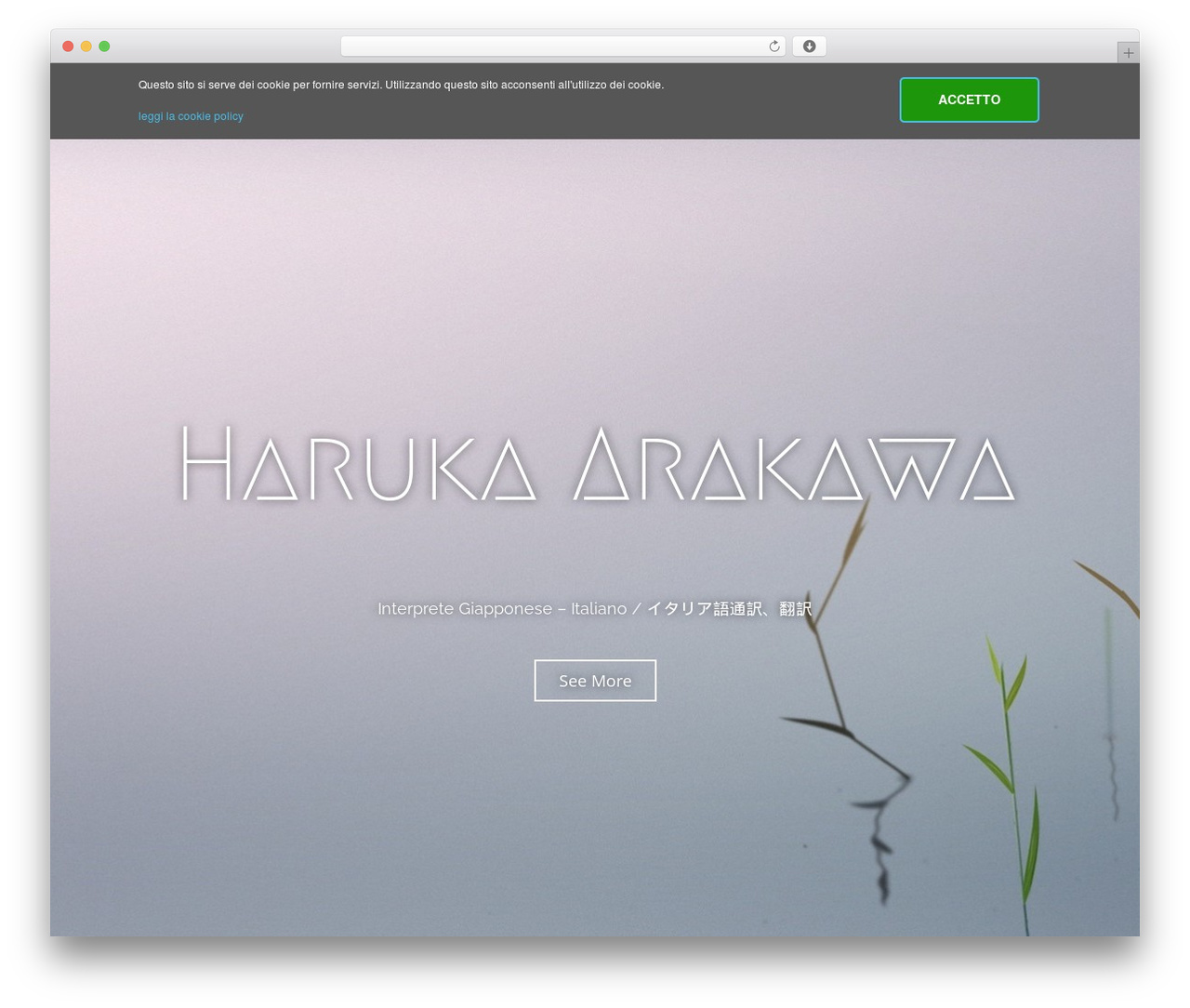Minimize the window with the yellow button
The height and width of the screenshot is (1008, 1190).
(86, 46)
